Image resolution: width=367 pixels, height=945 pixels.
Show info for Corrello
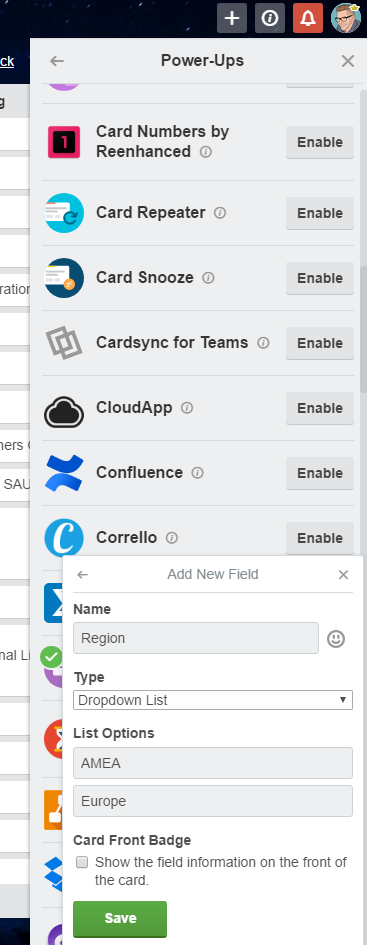[172, 538]
